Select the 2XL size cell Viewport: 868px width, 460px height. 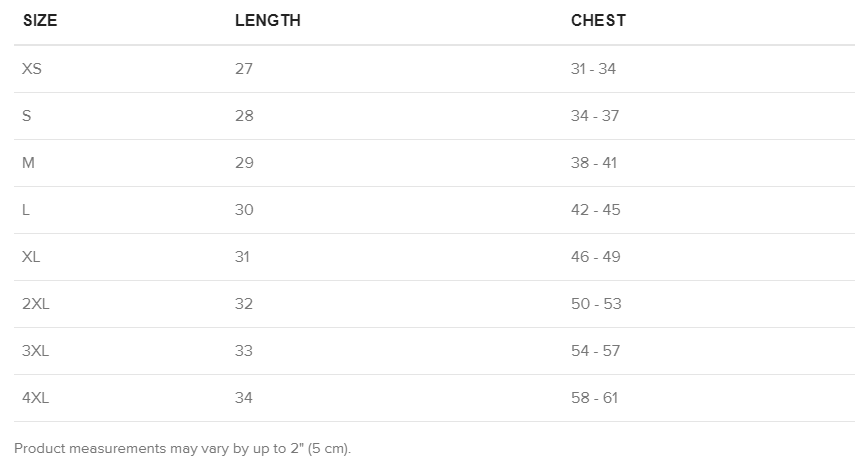coord(36,304)
